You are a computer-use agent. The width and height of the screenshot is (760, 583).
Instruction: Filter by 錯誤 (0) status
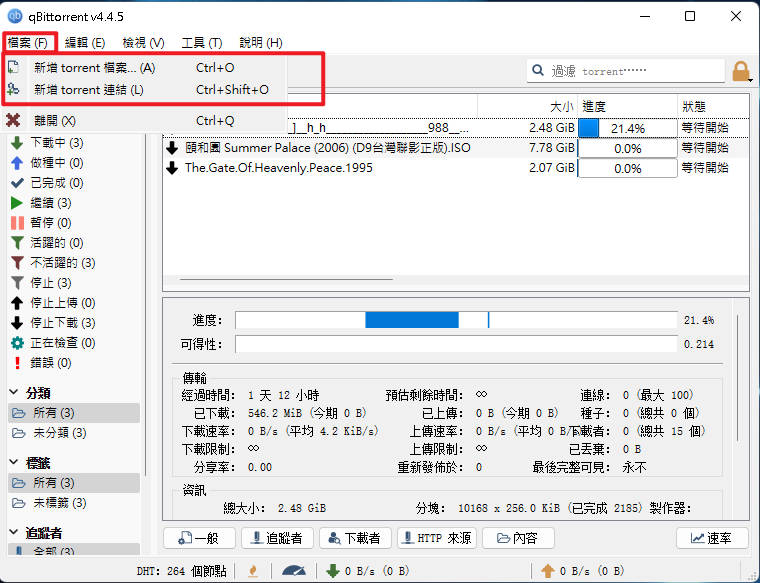[51, 362]
